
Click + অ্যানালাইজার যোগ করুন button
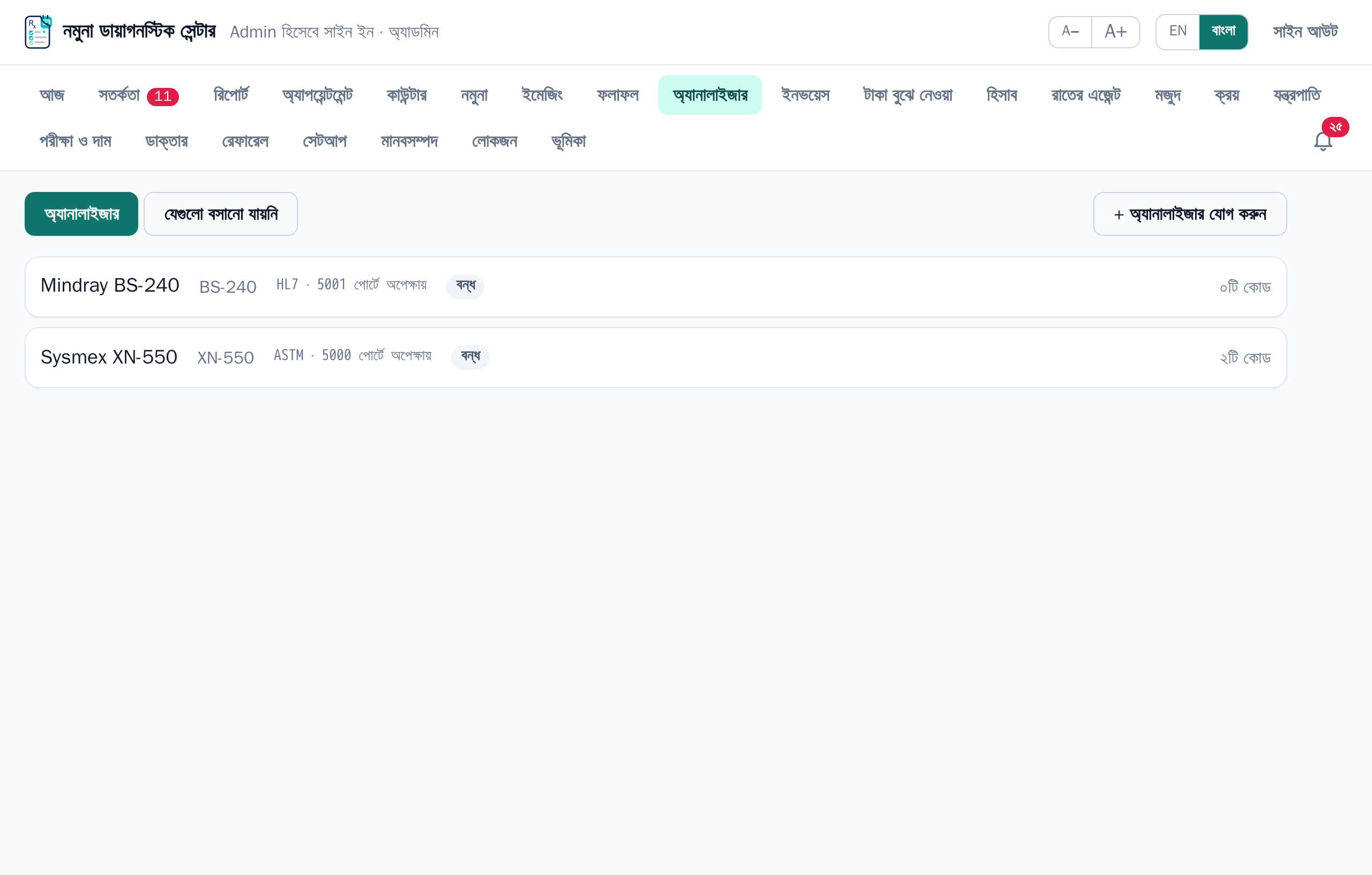pos(1190,214)
